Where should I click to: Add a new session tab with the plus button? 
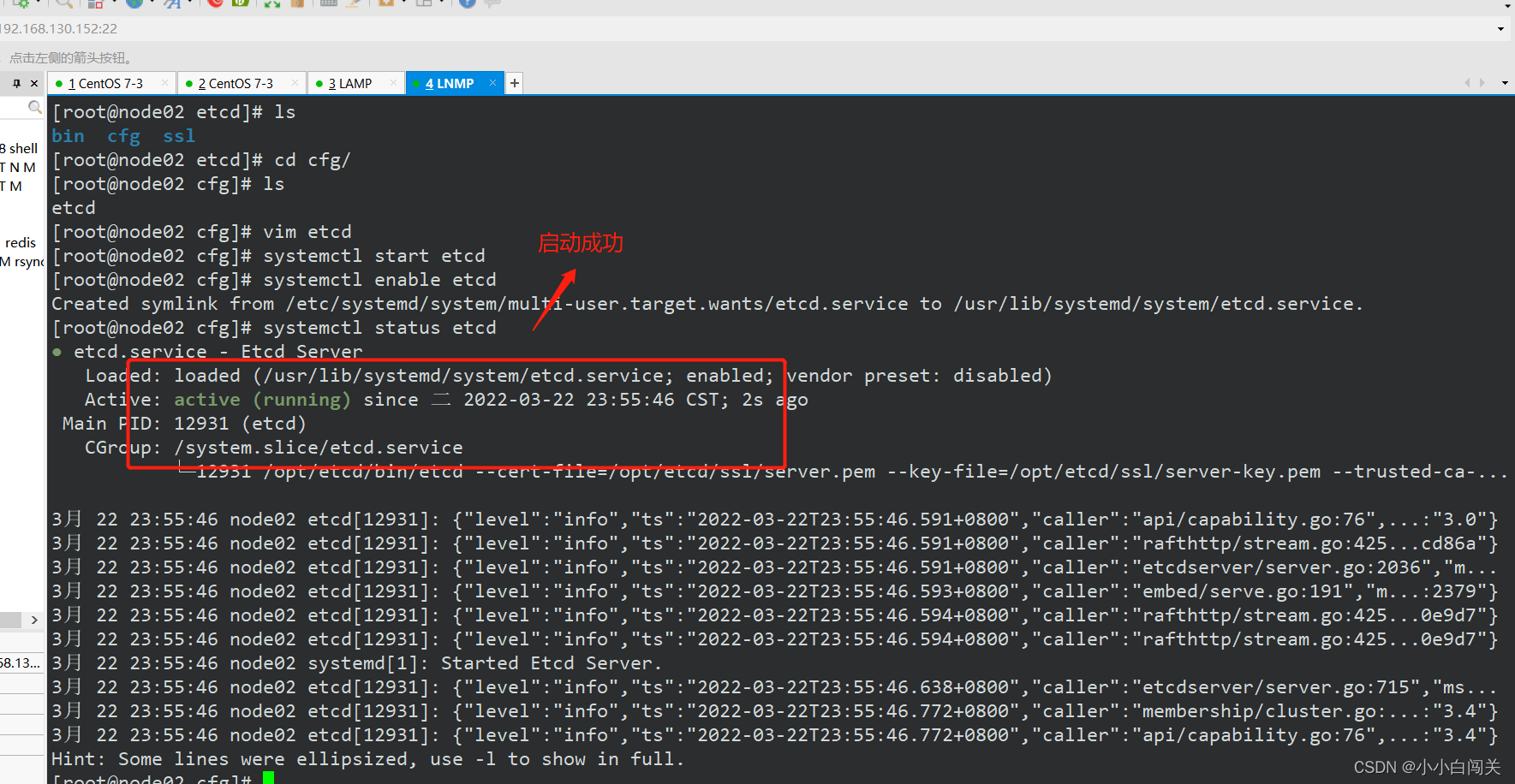tap(514, 83)
